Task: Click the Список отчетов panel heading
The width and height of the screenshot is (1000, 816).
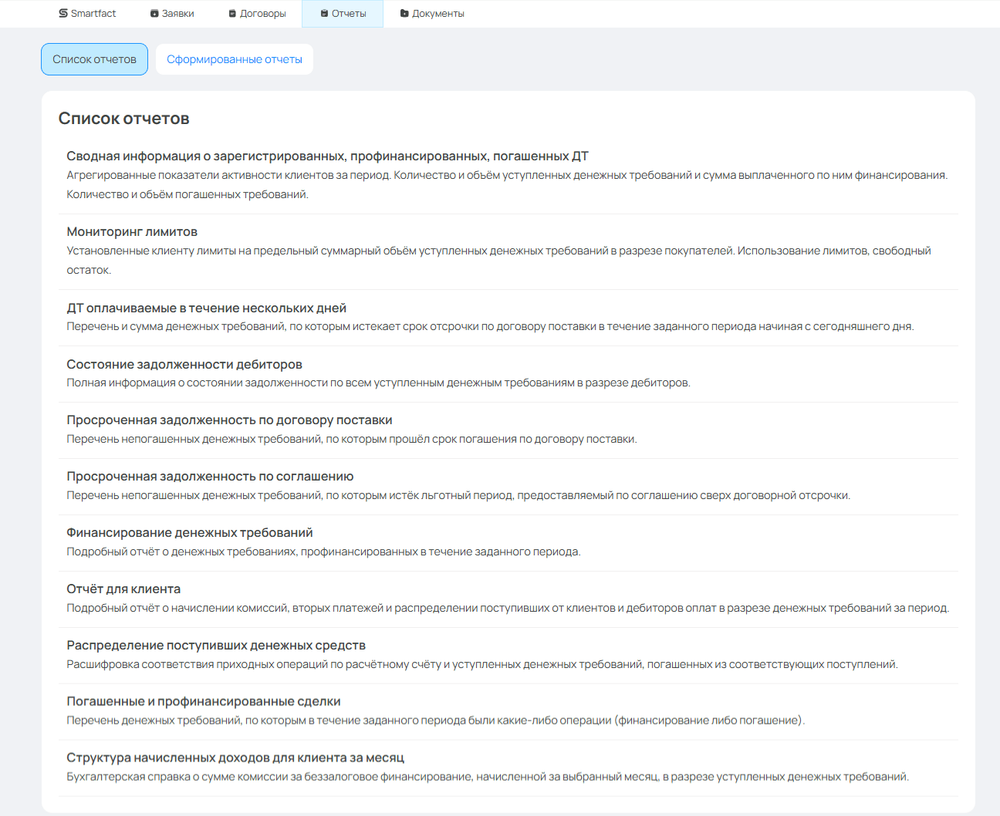Action: click(124, 119)
